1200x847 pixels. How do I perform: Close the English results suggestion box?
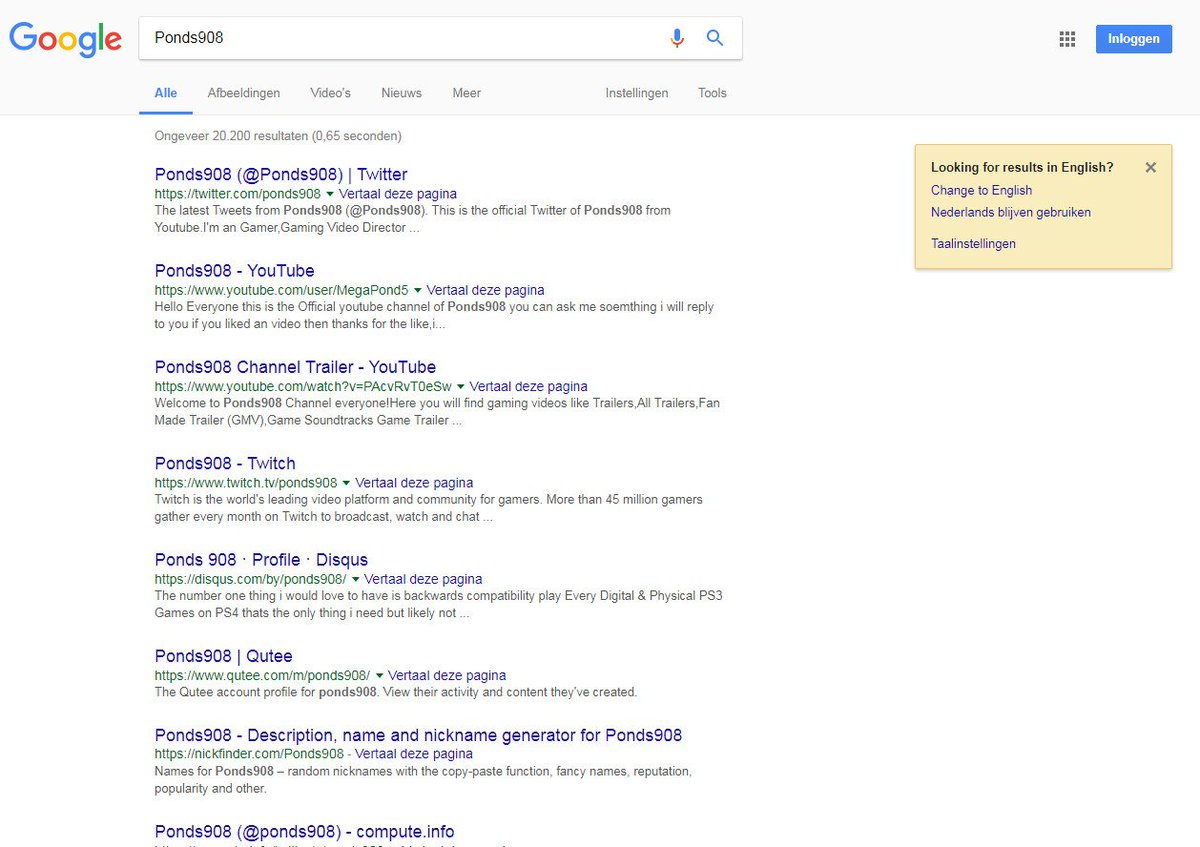point(1150,168)
